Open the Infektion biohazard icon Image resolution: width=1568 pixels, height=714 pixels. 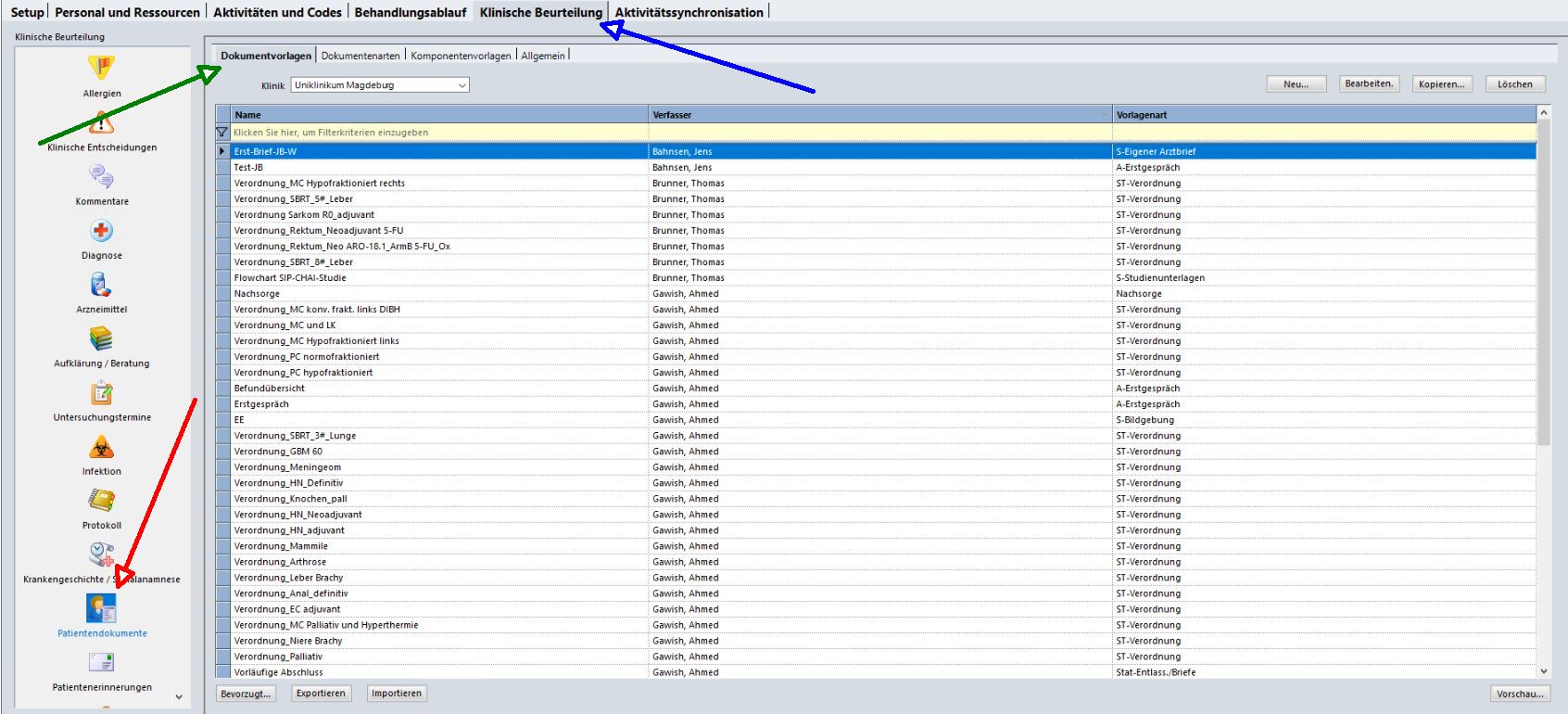tap(101, 448)
